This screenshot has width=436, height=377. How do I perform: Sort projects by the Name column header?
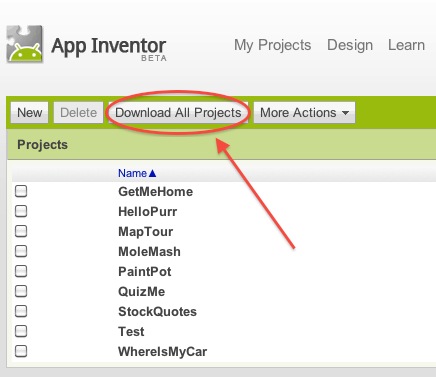coord(137,173)
